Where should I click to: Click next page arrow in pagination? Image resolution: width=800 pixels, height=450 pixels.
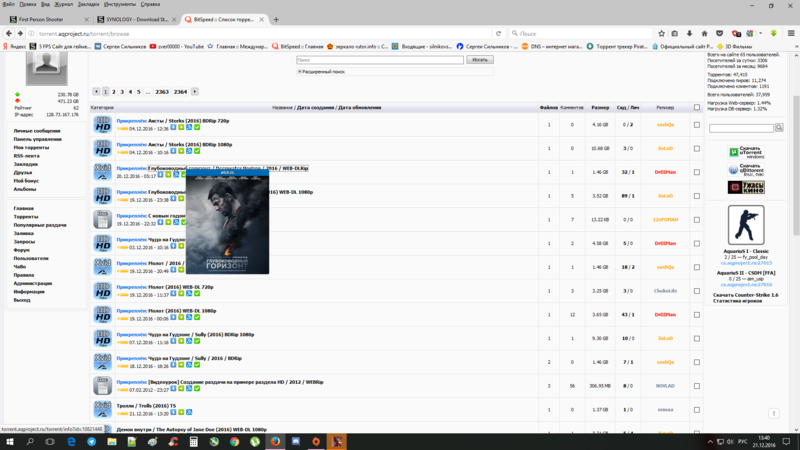tap(195, 91)
